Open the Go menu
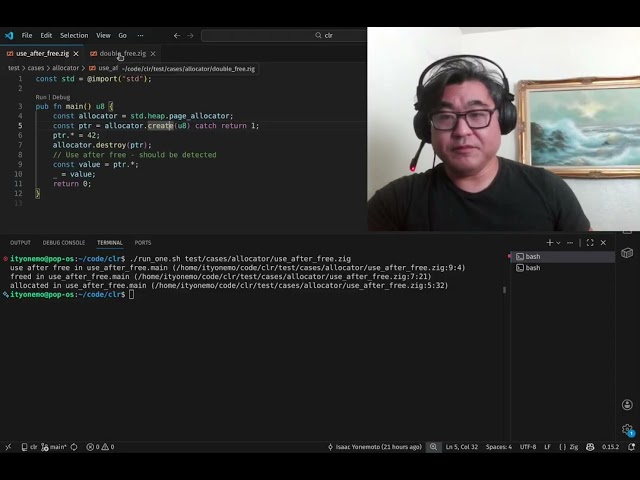This screenshot has height=480, width=640. (x=122, y=36)
